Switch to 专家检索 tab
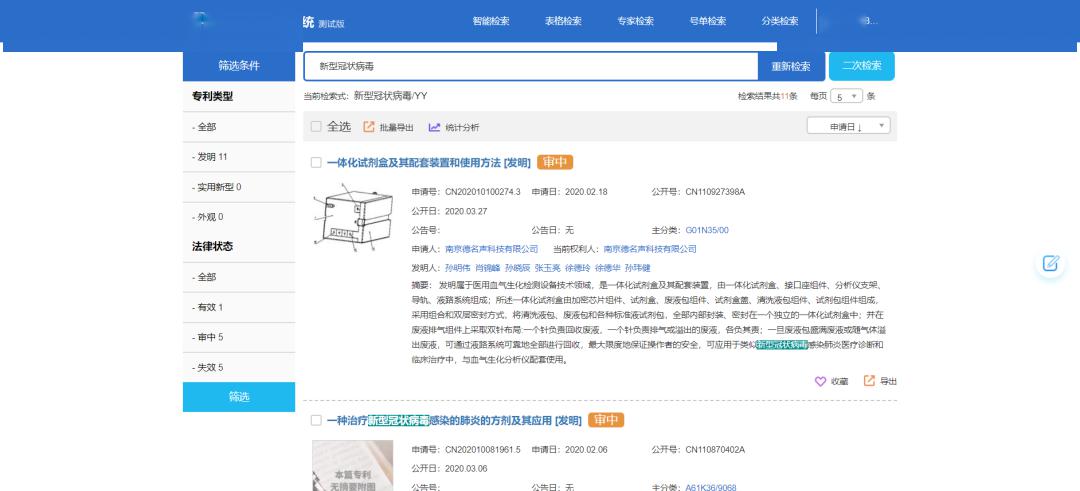Screen dimensions: 1080x491 coord(636,21)
